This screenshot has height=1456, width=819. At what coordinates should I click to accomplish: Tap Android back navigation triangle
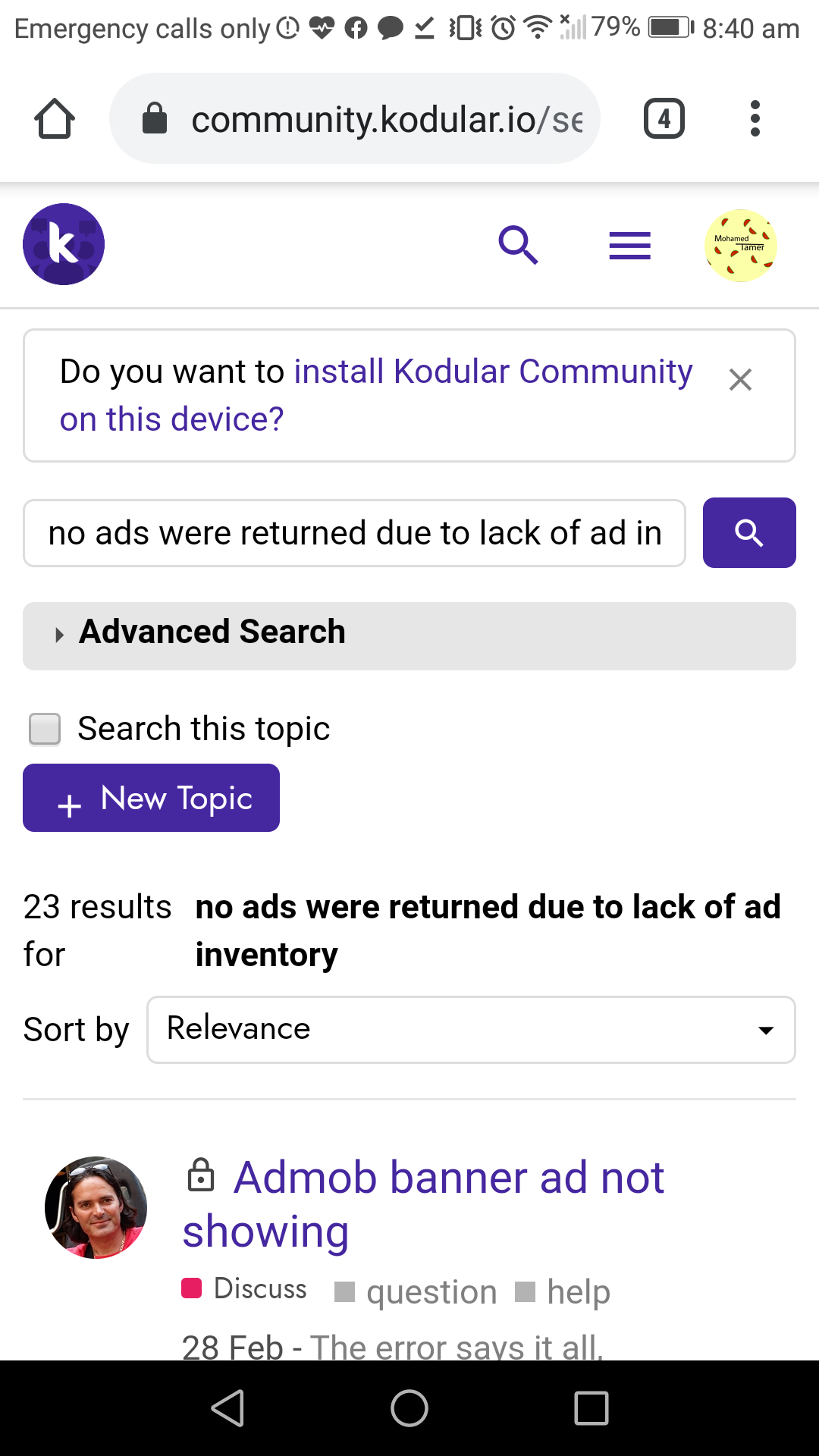(x=227, y=1408)
